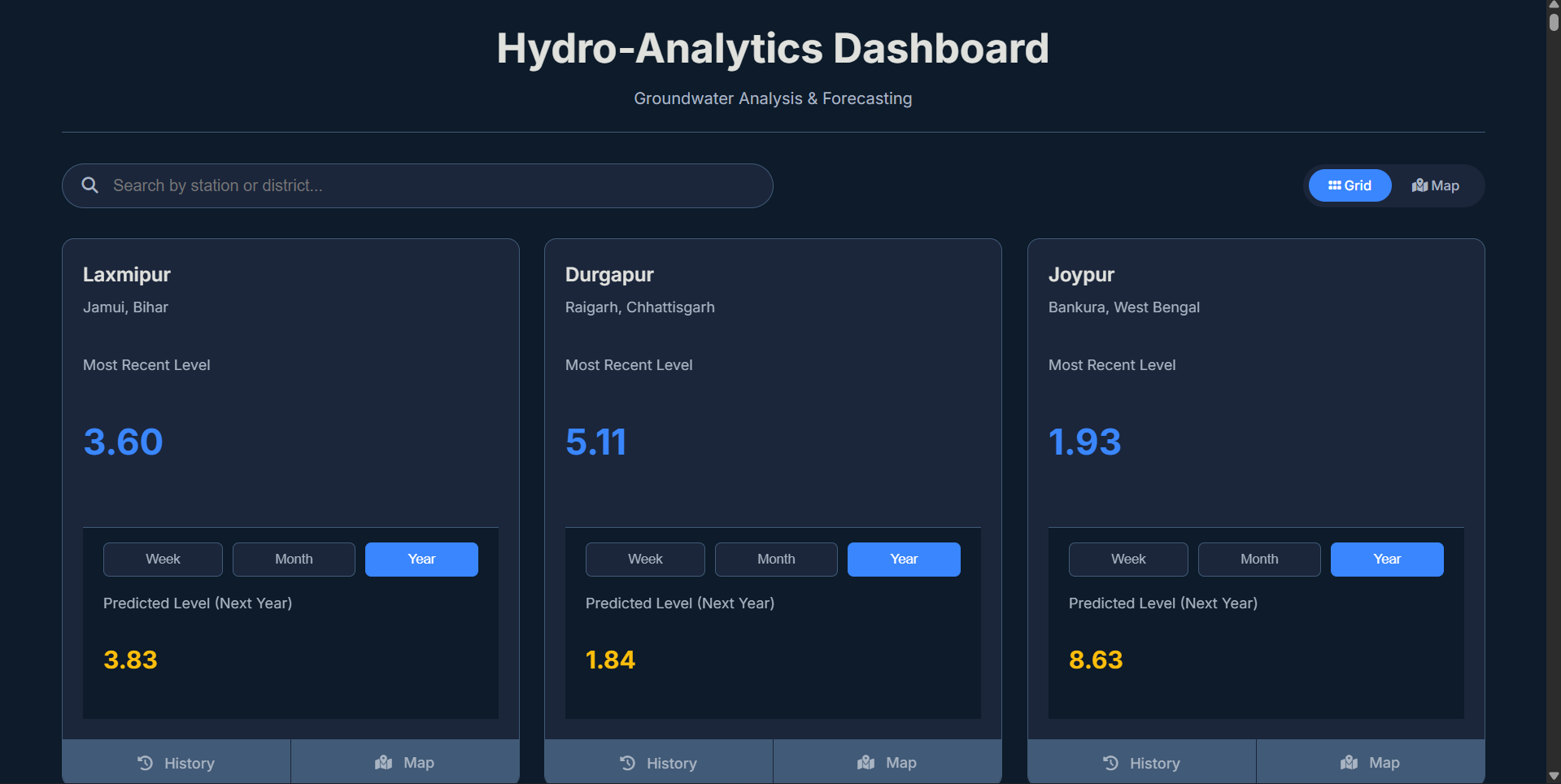The height and width of the screenshot is (784, 1561).
Task: Click the Raigarh, Chhattisgarh location text
Action: click(640, 307)
